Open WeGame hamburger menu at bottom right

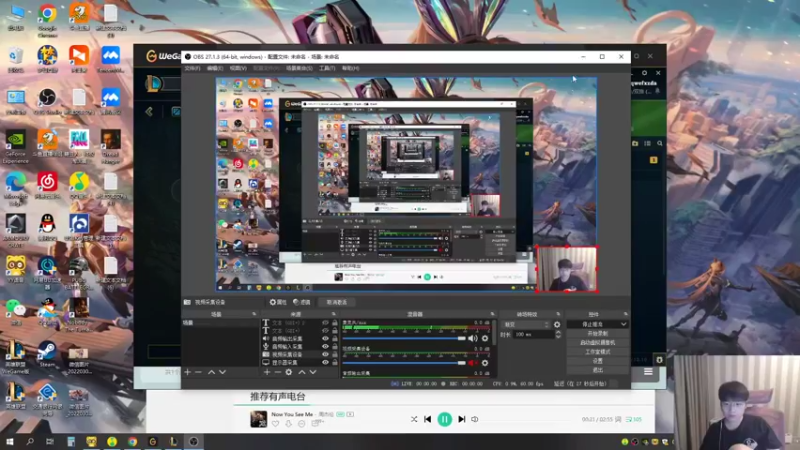click(x=648, y=371)
